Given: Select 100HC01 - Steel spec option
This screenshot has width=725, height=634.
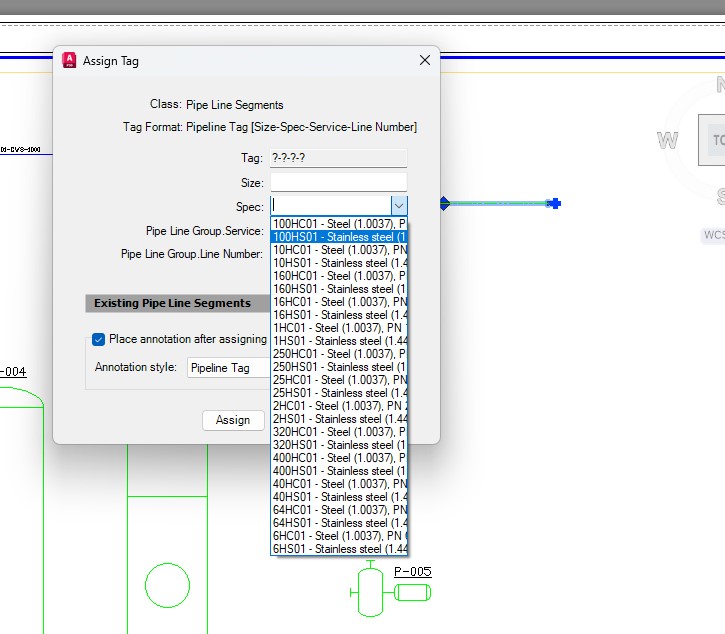Looking at the screenshot, I should (339, 224).
